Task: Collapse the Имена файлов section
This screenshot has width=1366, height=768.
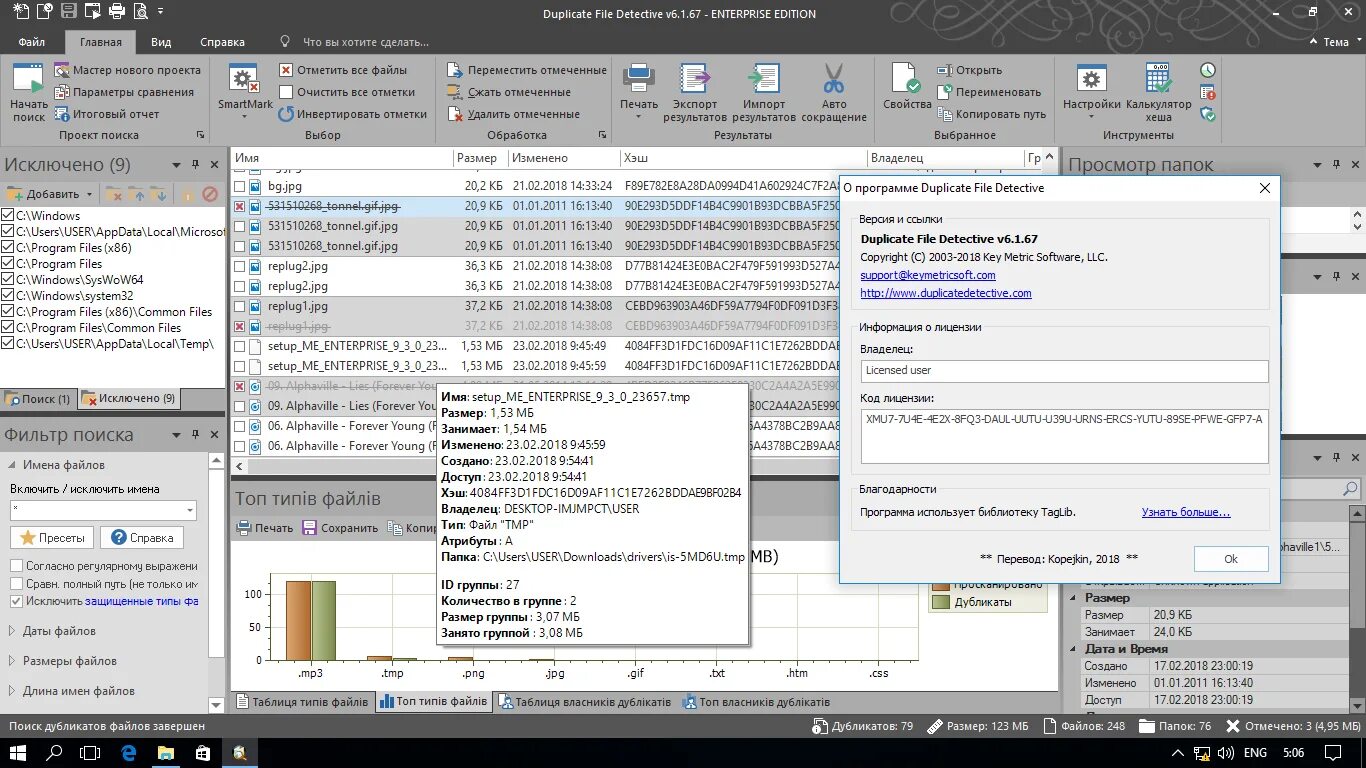Action: click(13, 465)
